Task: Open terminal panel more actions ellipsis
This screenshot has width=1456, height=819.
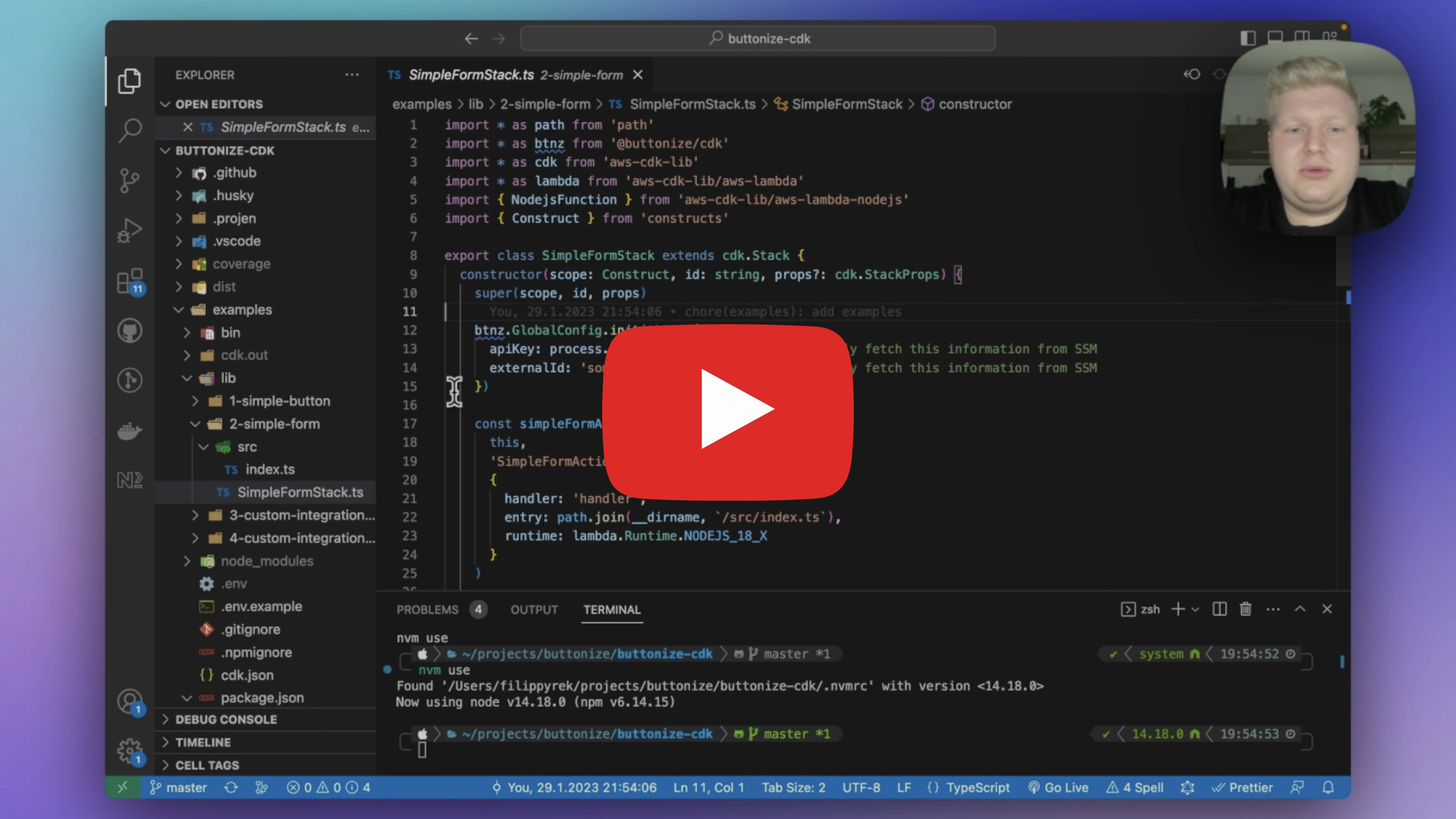Action: point(1273,609)
